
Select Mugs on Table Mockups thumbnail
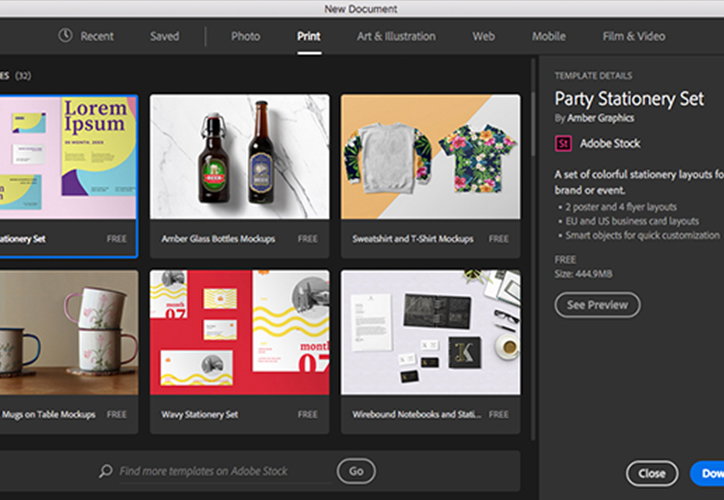click(x=69, y=332)
